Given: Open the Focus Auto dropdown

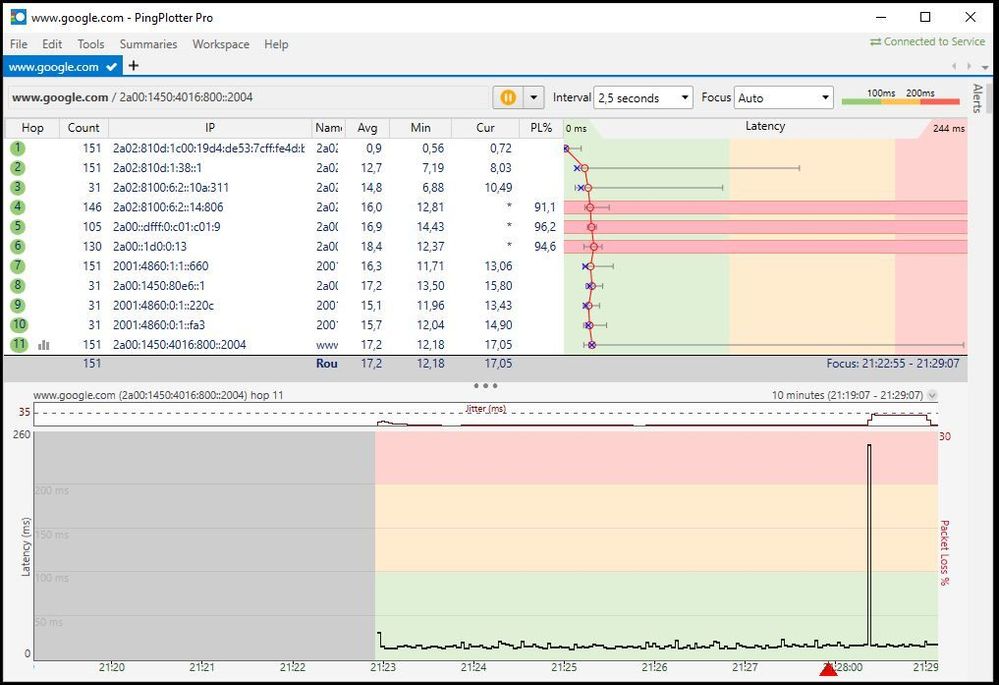Looking at the screenshot, I should click(x=783, y=97).
